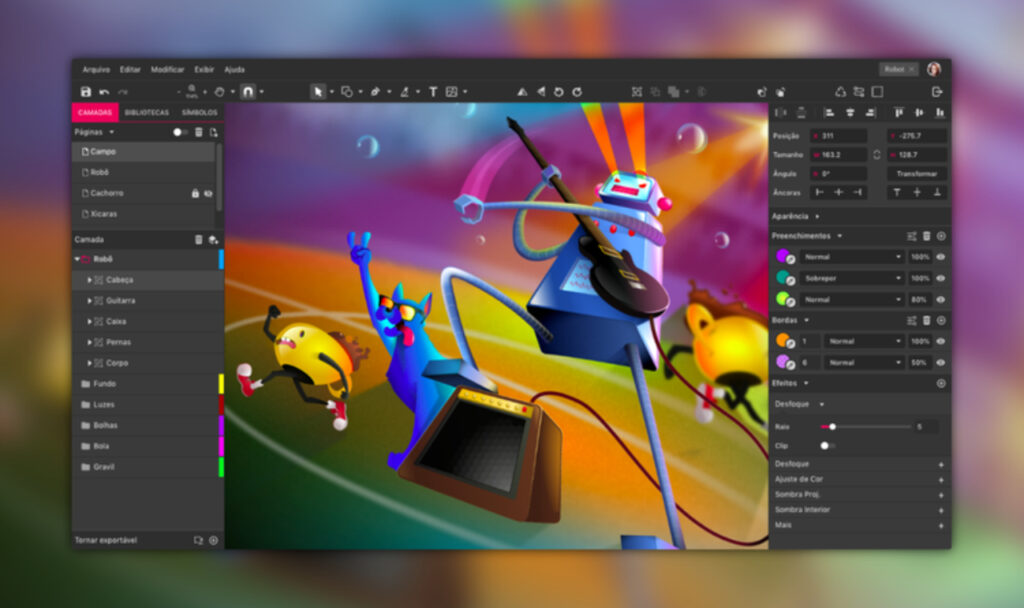
Task: Add the Sombra Proj. effect
Action: 941,496
